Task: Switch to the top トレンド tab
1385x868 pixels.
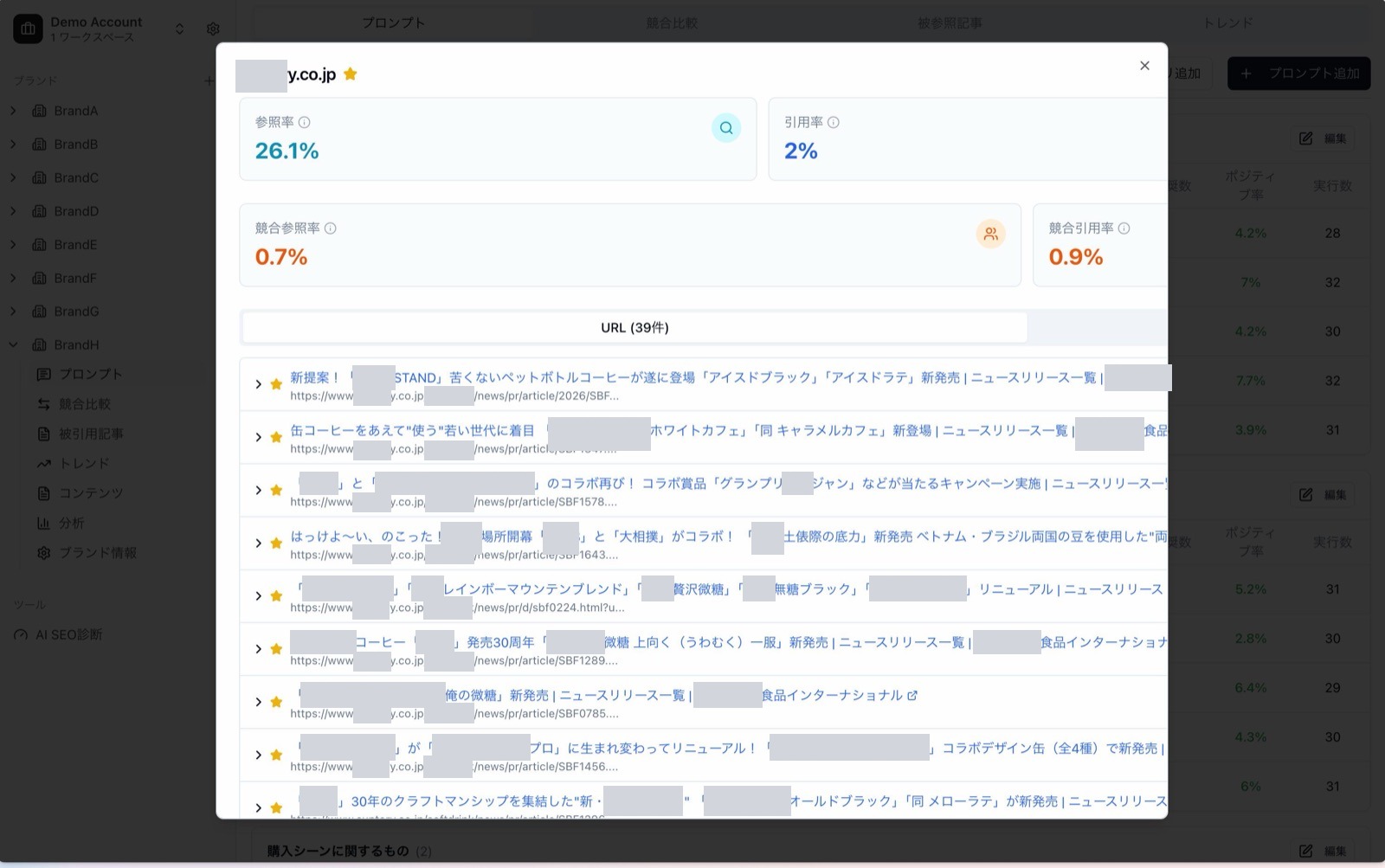Action: coord(1228,23)
